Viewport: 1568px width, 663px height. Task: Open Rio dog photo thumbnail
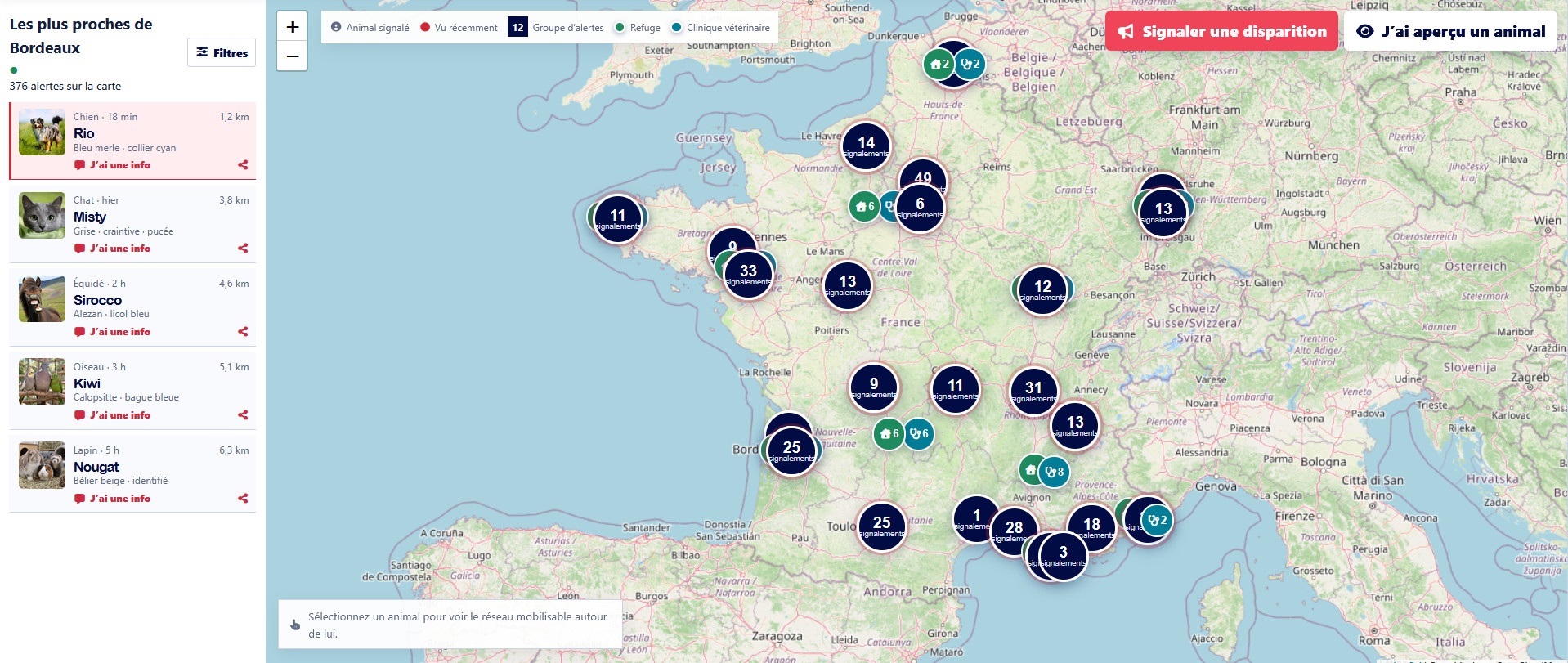click(x=42, y=132)
